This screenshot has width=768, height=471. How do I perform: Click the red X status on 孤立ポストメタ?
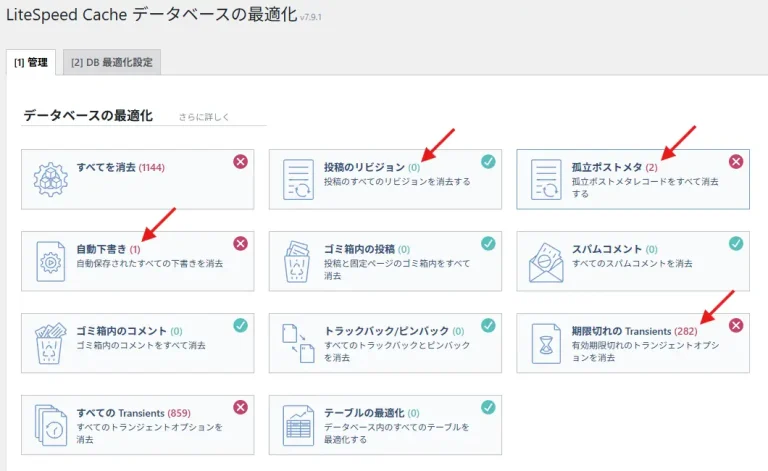click(x=736, y=162)
